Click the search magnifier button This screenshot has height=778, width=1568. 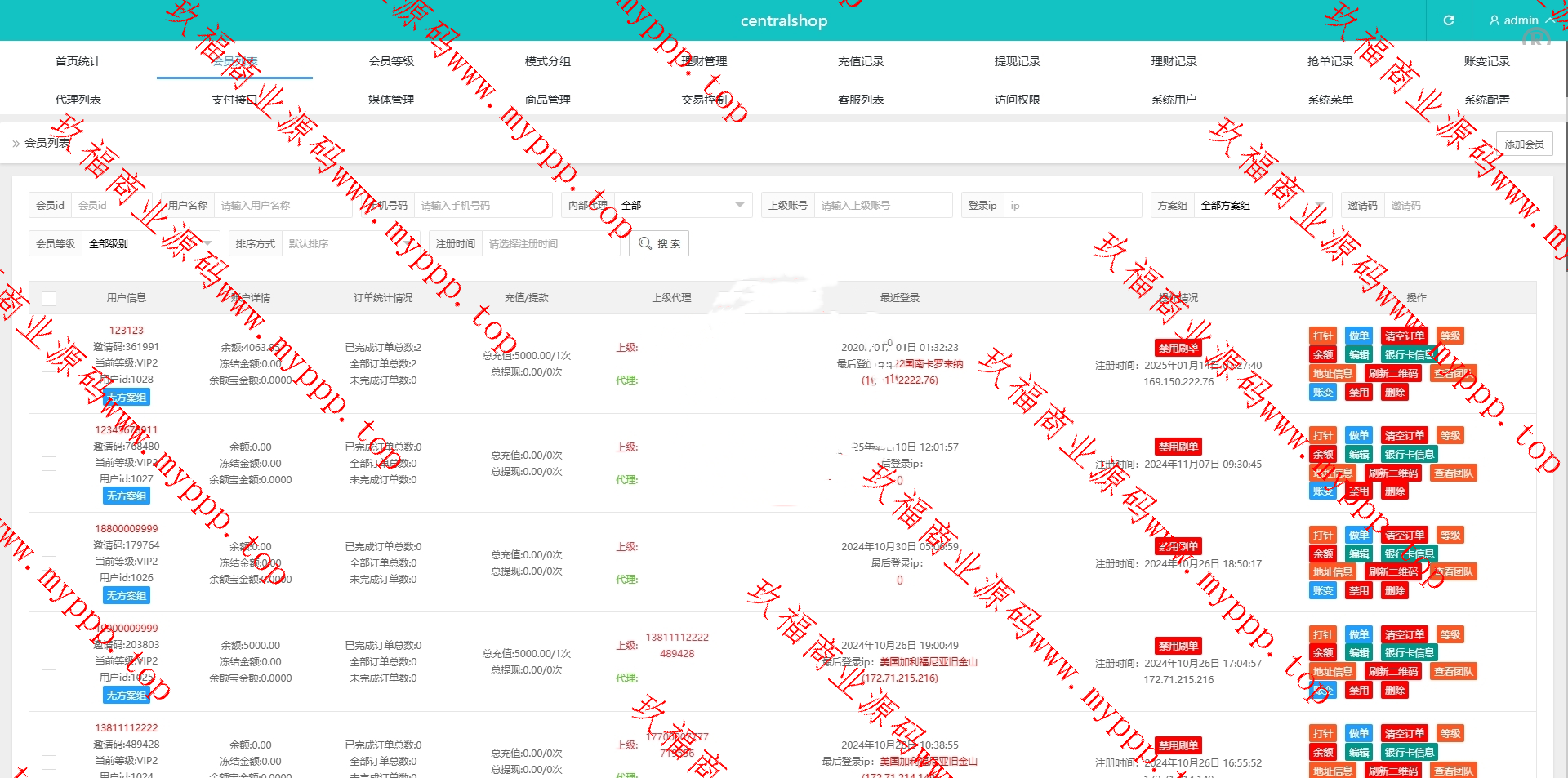(659, 243)
